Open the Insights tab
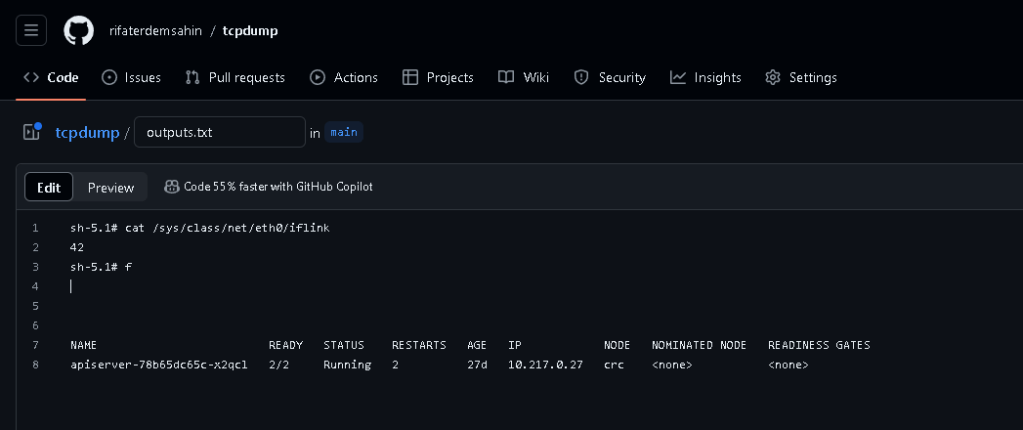The image size is (1023, 430). 705,78
